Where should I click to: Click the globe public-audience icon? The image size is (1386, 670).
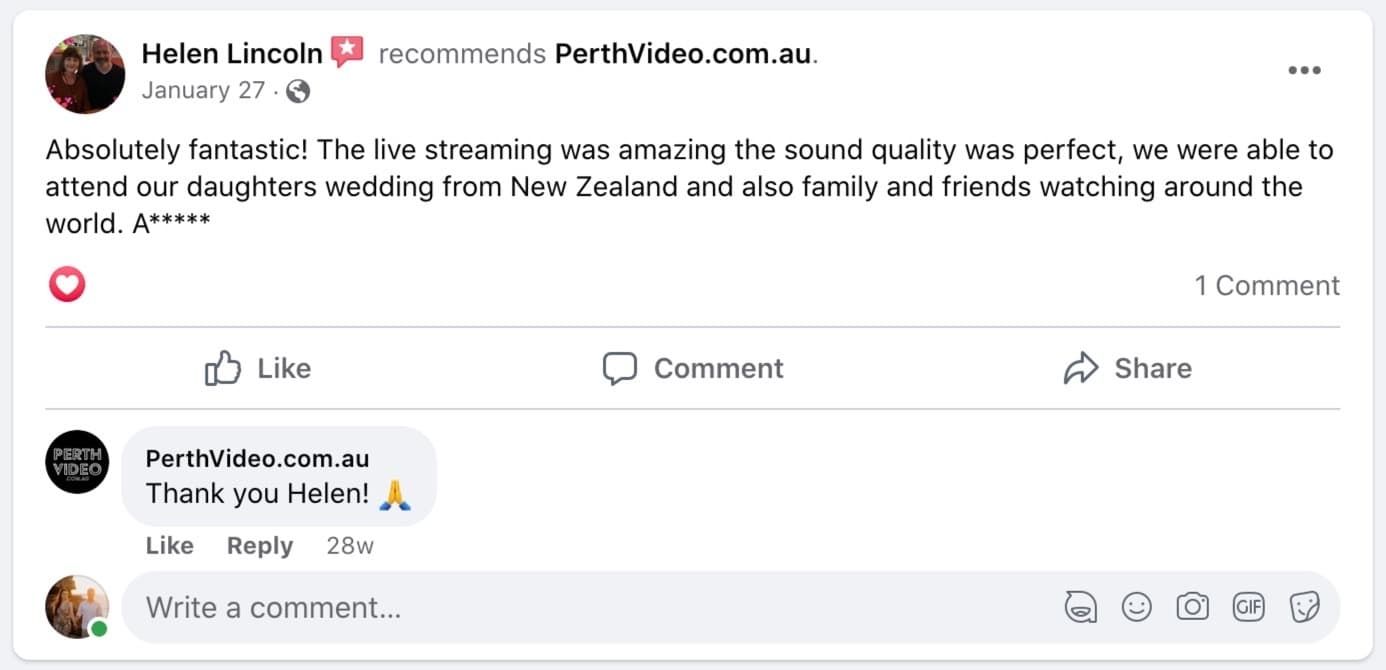pyautogui.click(x=298, y=92)
